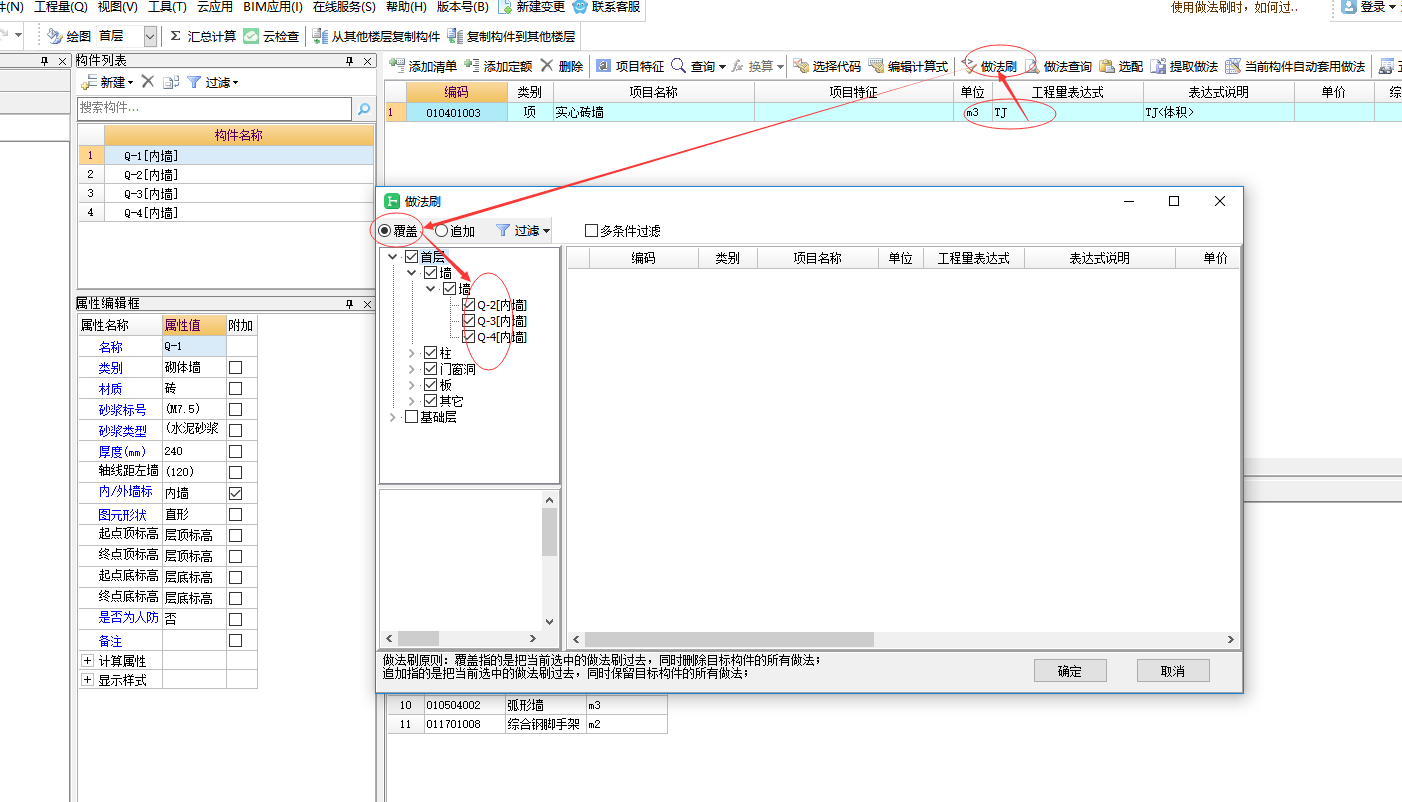Collapse the 首层 tree node
This screenshot has height=802, width=1402.
coord(392,257)
